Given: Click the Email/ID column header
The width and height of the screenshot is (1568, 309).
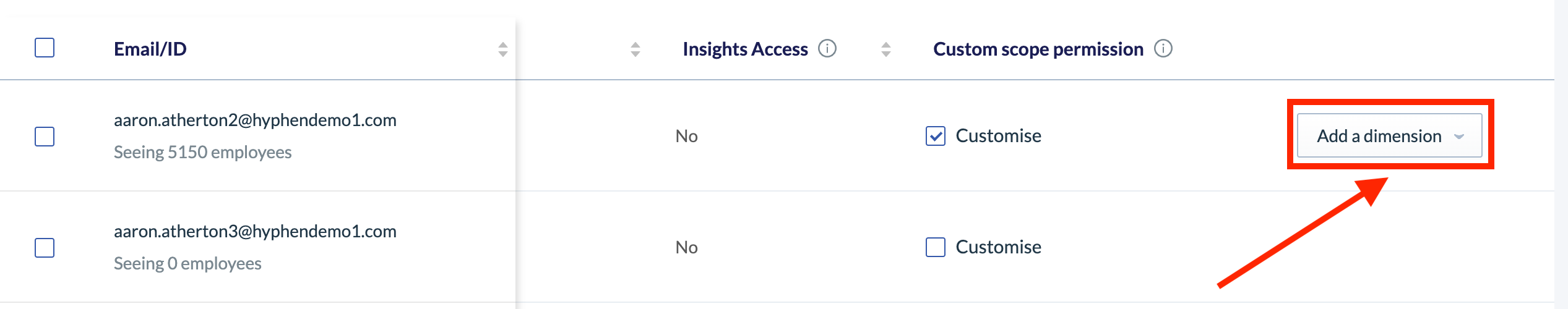Looking at the screenshot, I should tap(150, 49).
